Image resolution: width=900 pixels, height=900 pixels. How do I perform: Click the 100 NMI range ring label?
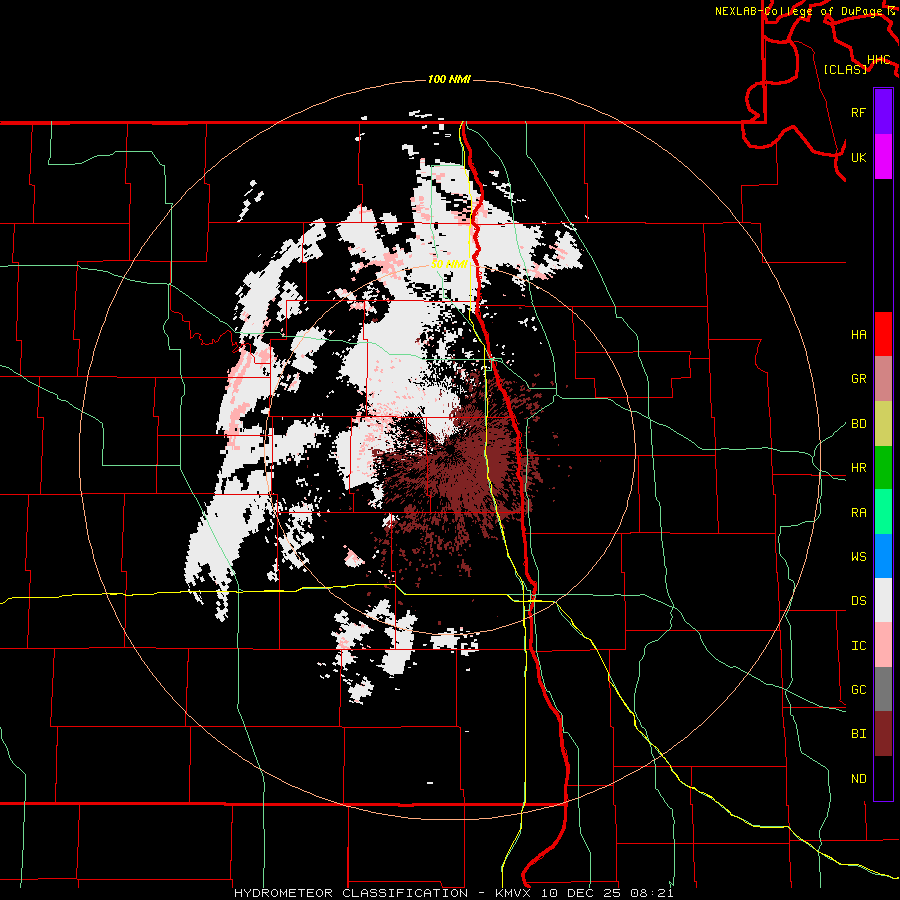pyautogui.click(x=449, y=79)
